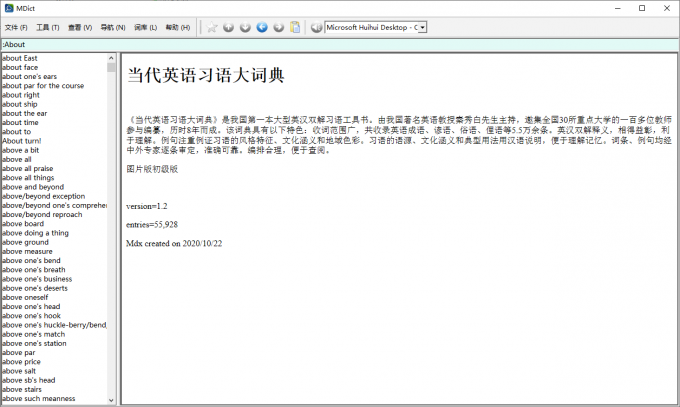
Task: Go back with the blue left arrow
Action: click(262, 27)
